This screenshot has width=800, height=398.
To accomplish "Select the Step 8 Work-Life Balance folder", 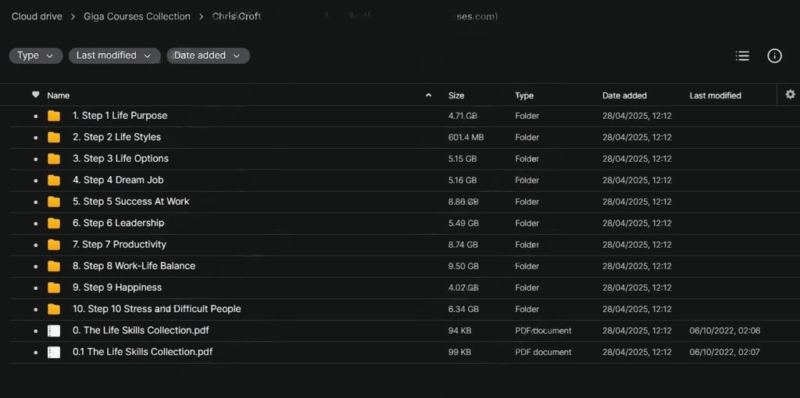I will coord(400,266).
